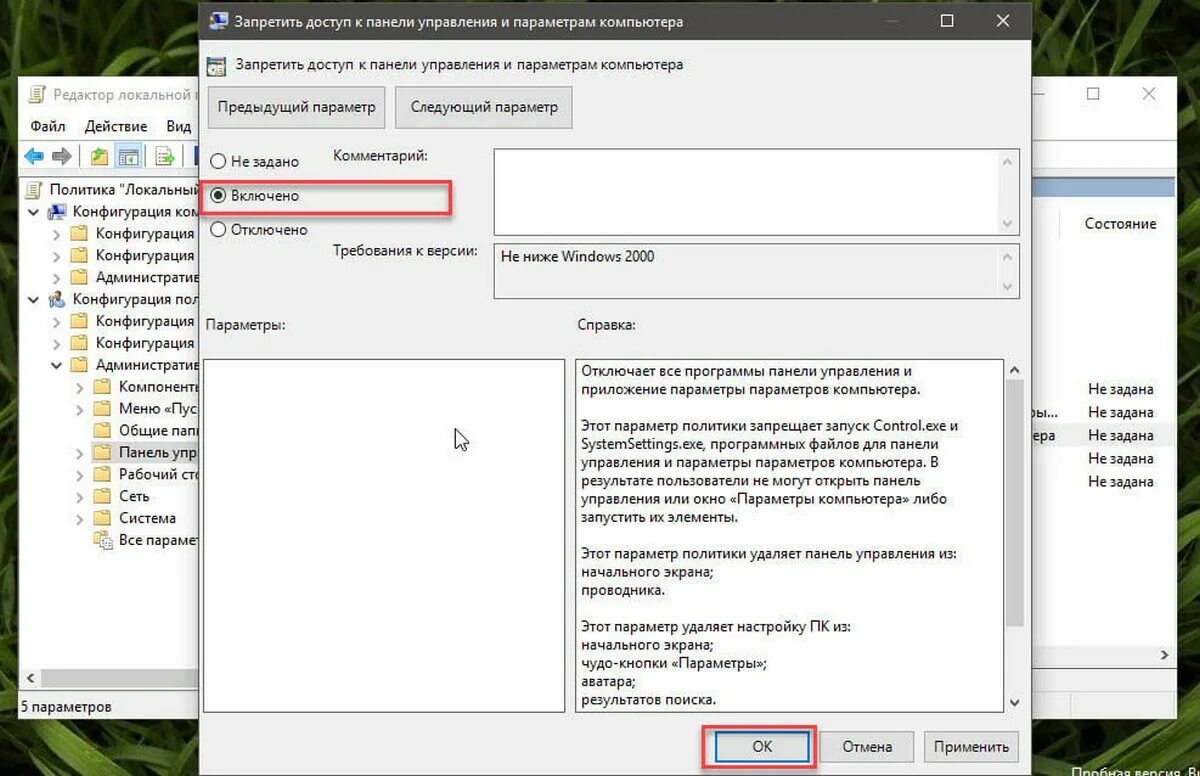Click the 'Система' folder icon in tree
The image size is (1200, 776).
click(x=102, y=518)
